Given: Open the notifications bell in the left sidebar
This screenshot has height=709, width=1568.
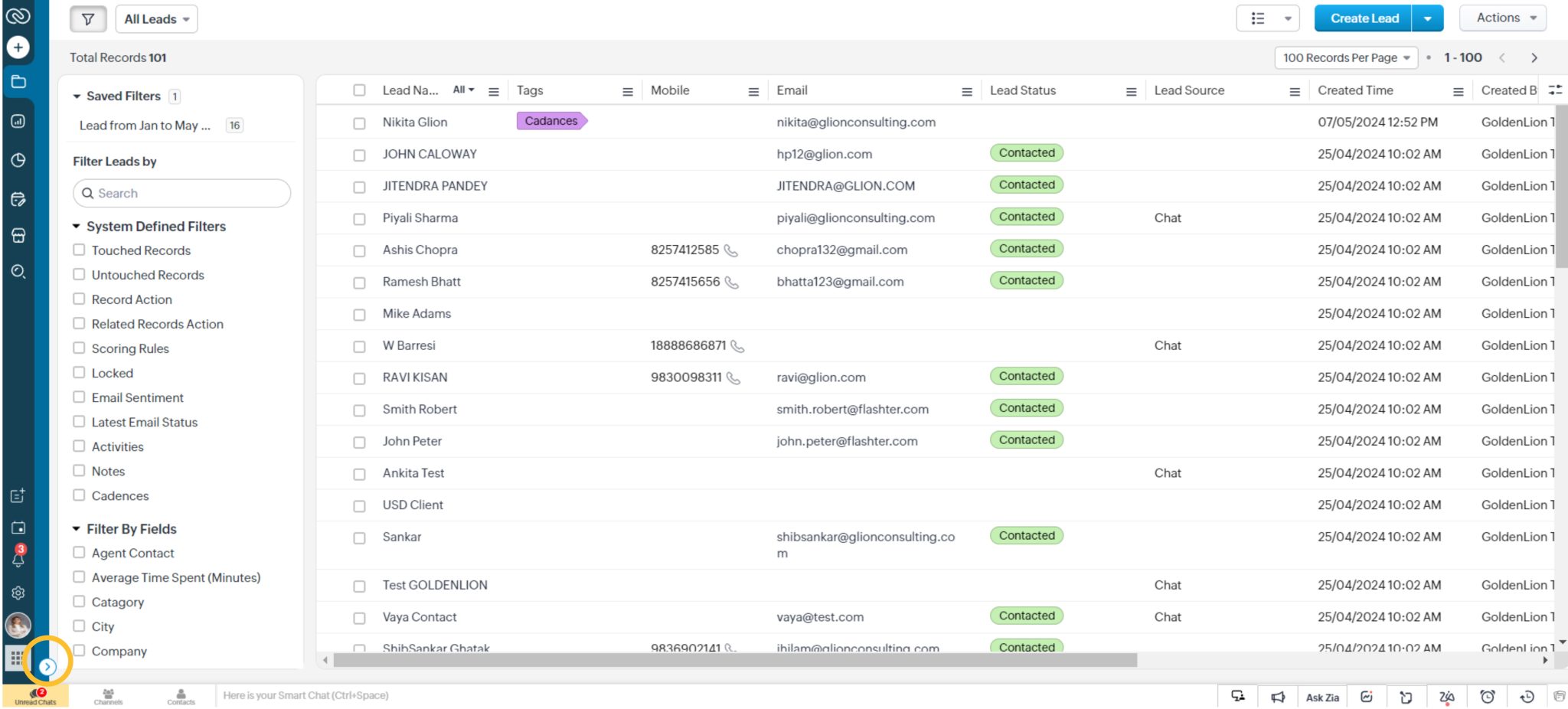Looking at the screenshot, I should coord(18,560).
